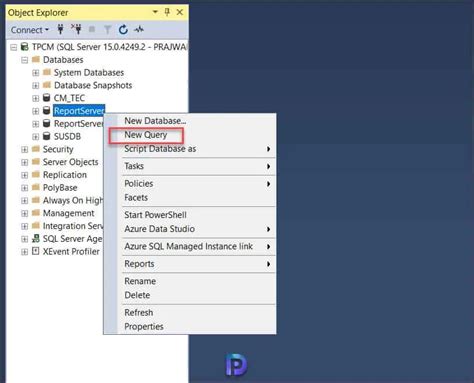Click the Disconnect plug icon

click(x=76, y=29)
